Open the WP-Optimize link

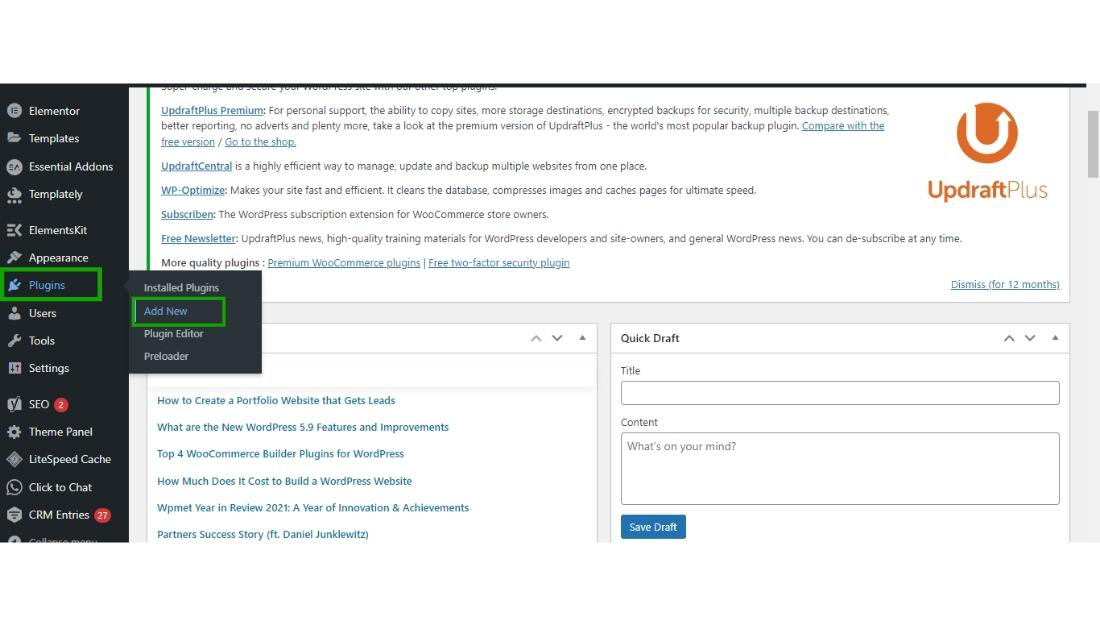point(193,190)
